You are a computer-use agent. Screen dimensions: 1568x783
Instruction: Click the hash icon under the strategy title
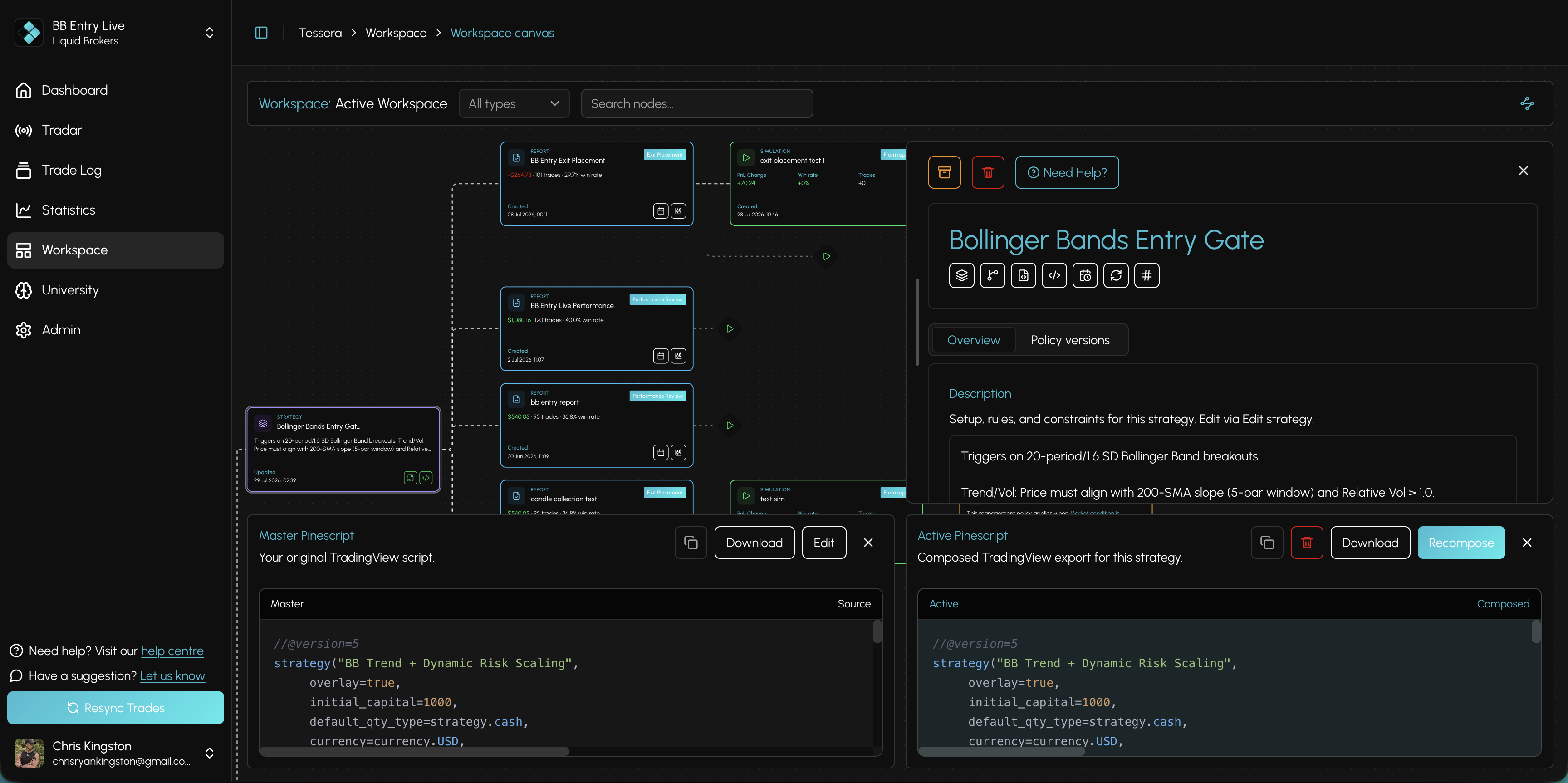1147,276
